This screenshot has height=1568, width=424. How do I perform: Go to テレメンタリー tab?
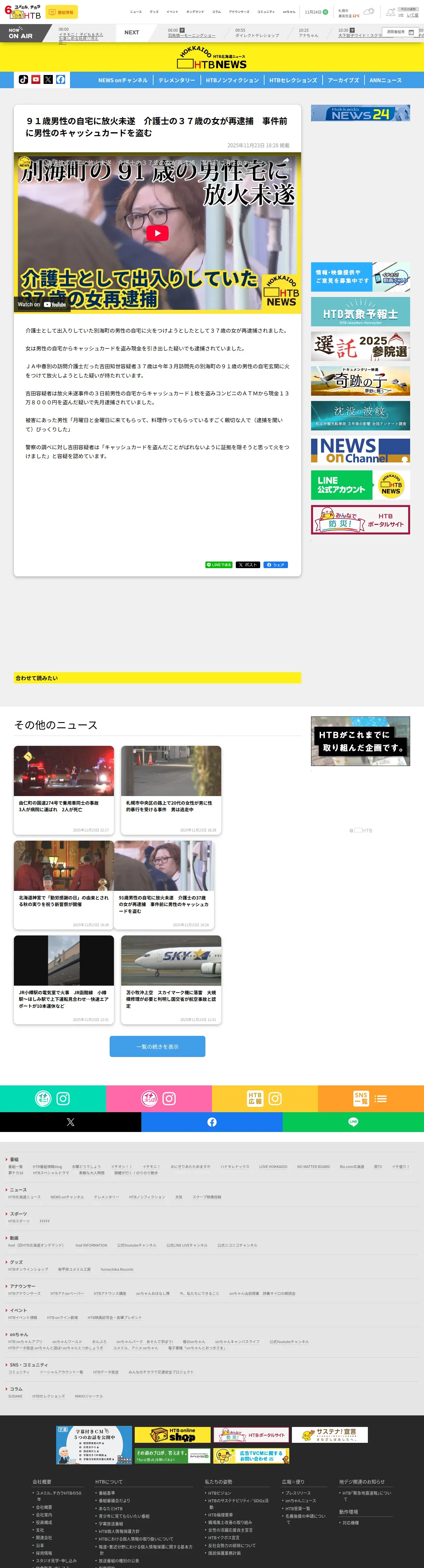177,80
